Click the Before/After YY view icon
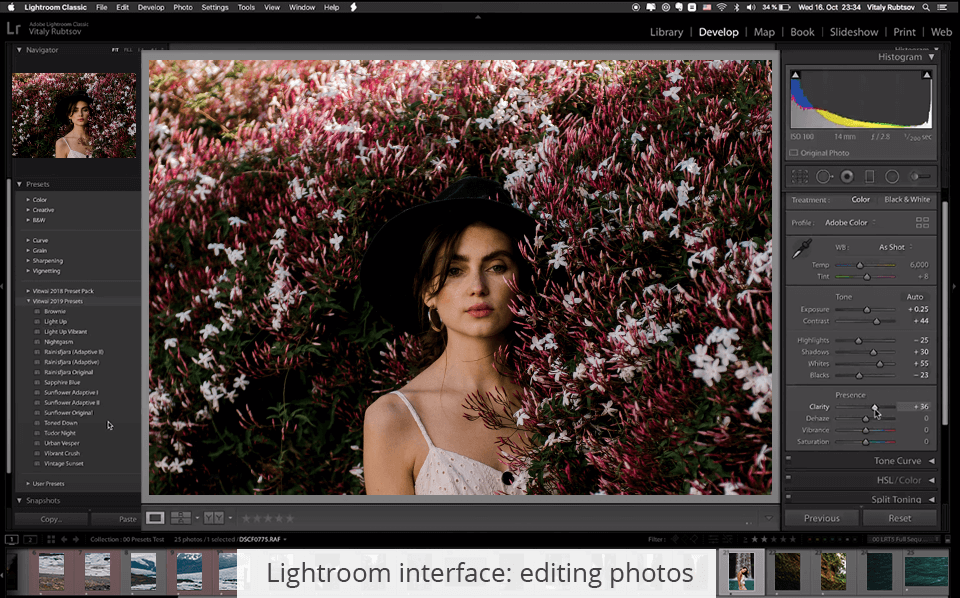The width and height of the screenshot is (960, 598). [x=214, y=518]
